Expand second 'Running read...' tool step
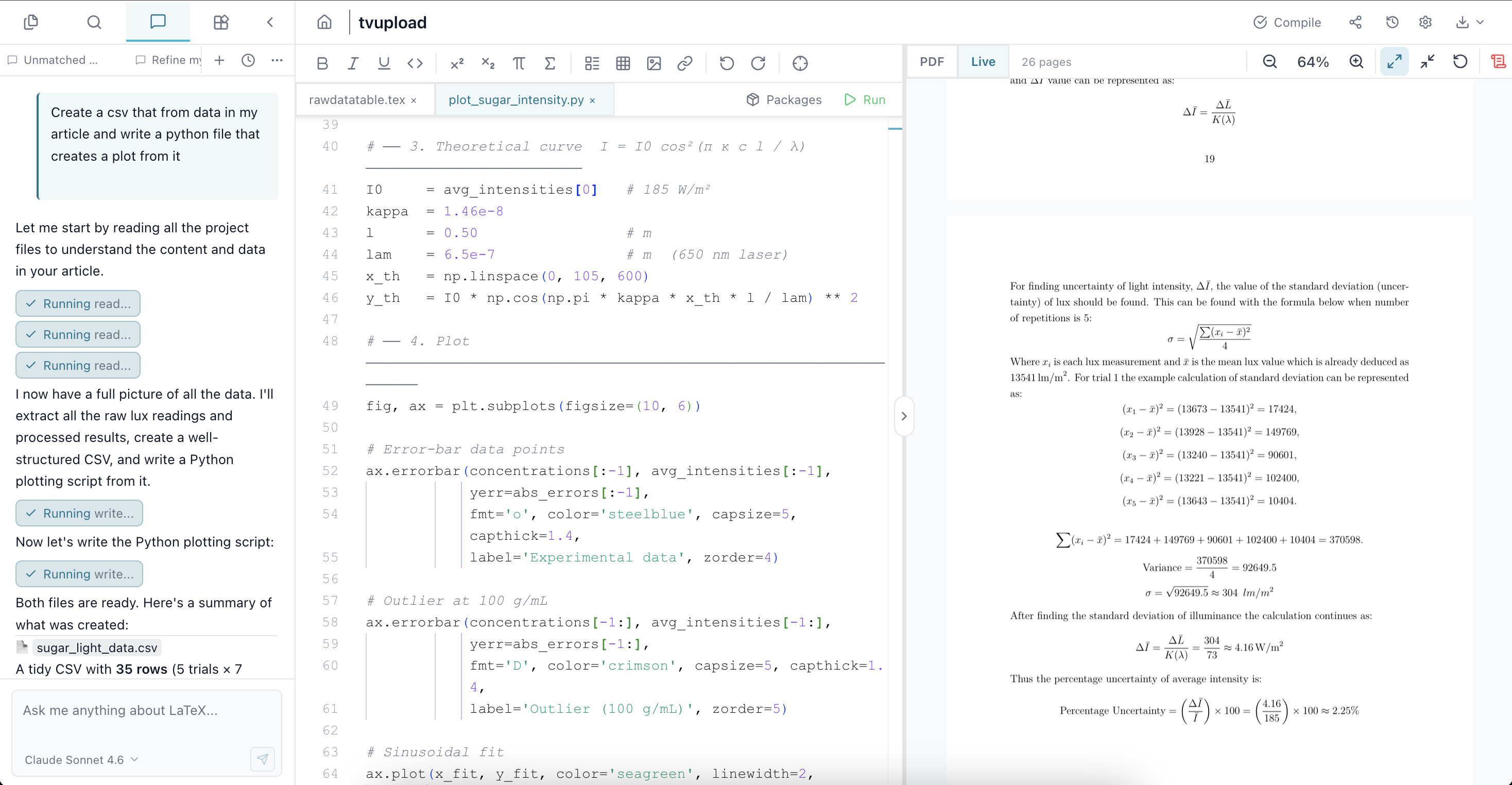The height and width of the screenshot is (785, 1512). click(78, 335)
